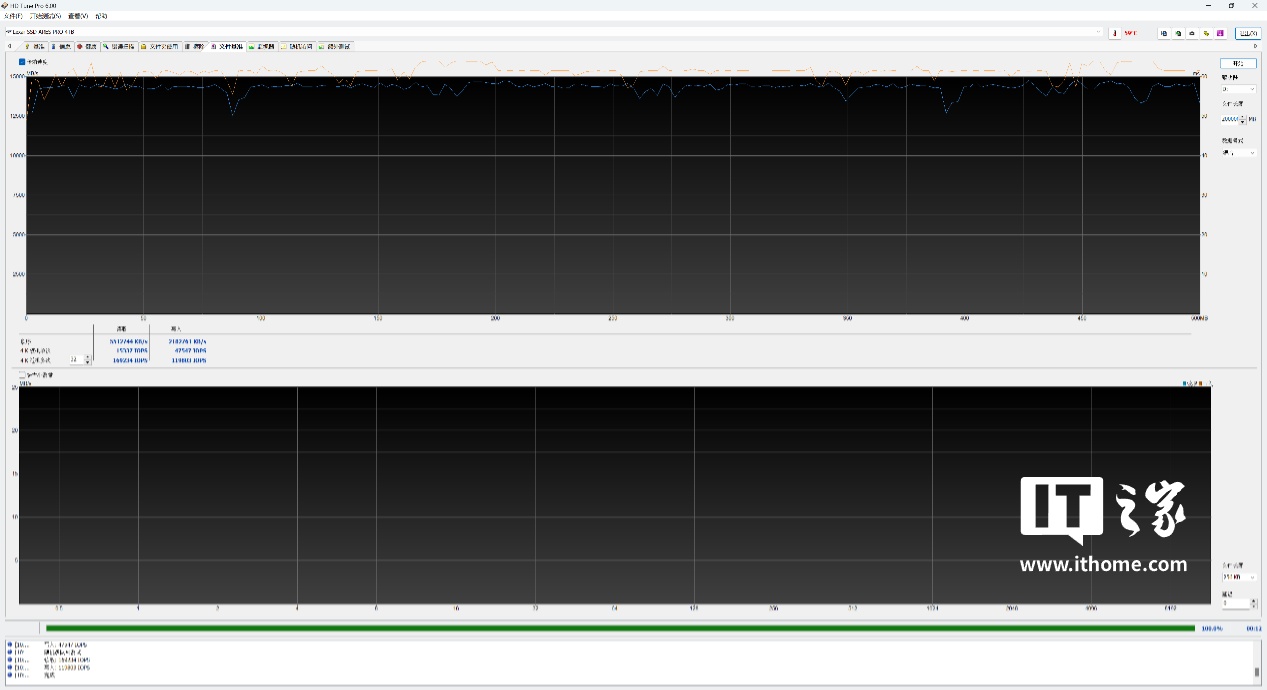Click the thermometer temperature icon
Screen dimensions: 1267x690
pos(1115,33)
